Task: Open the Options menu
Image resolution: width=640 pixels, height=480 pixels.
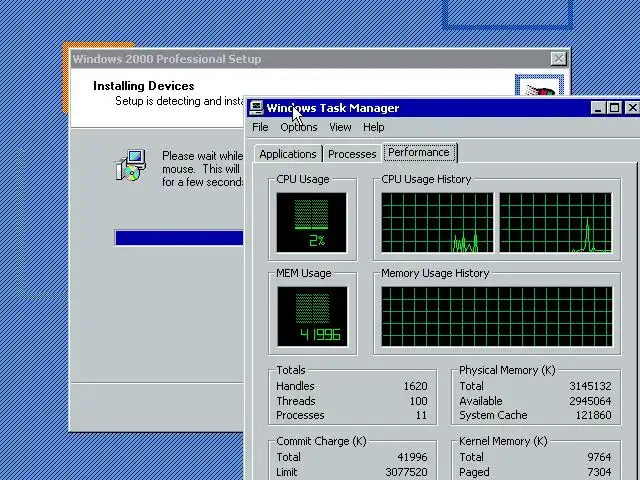Action: click(x=299, y=127)
